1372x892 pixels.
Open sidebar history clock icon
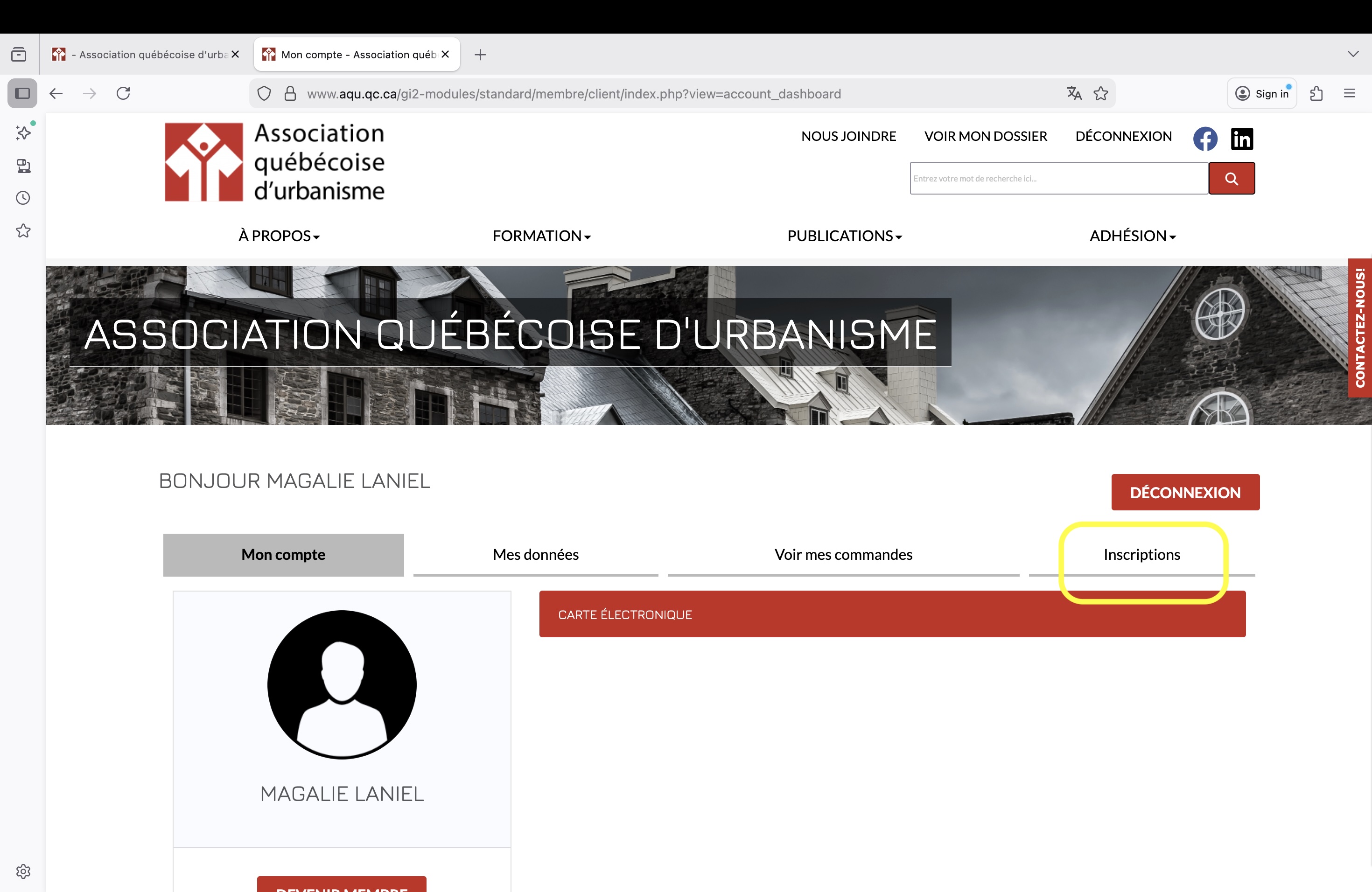pos(23,198)
